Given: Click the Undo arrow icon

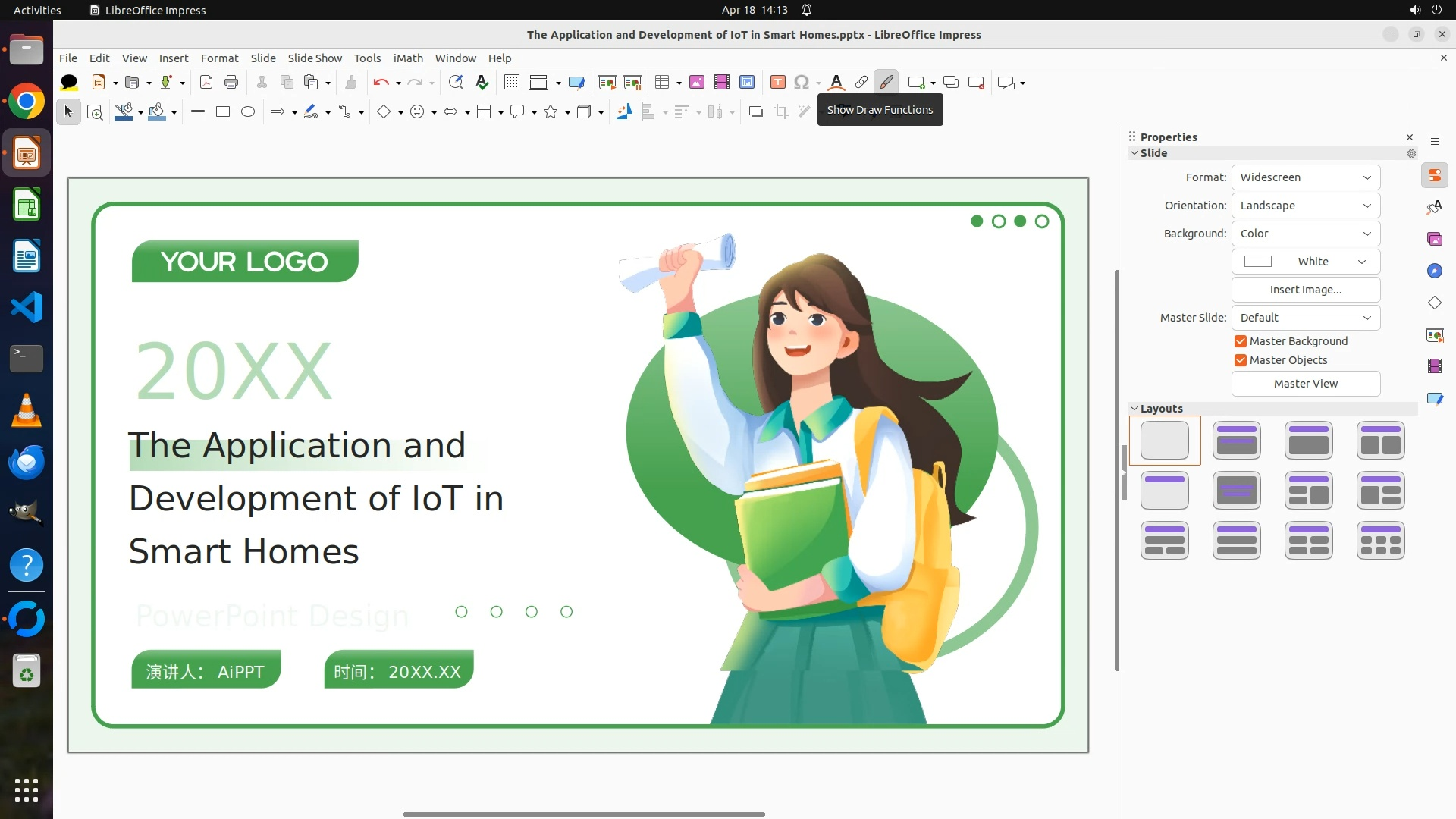Looking at the screenshot, I should point(381,83).
